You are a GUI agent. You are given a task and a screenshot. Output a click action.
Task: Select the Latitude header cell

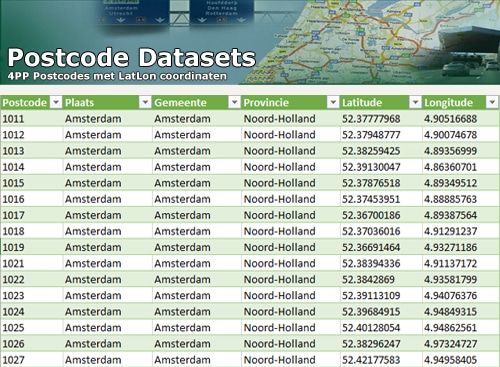coord(381,102)
